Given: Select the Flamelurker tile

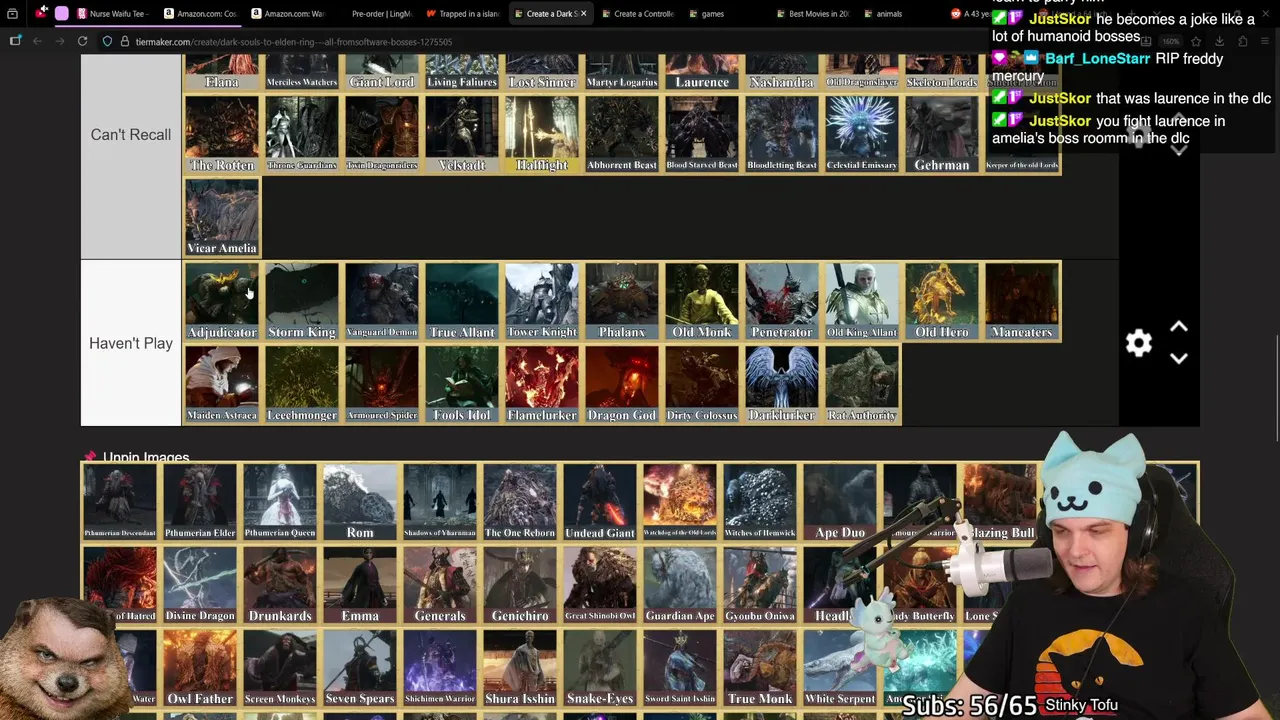Looking at the screenshot, I should coord(542,384).
